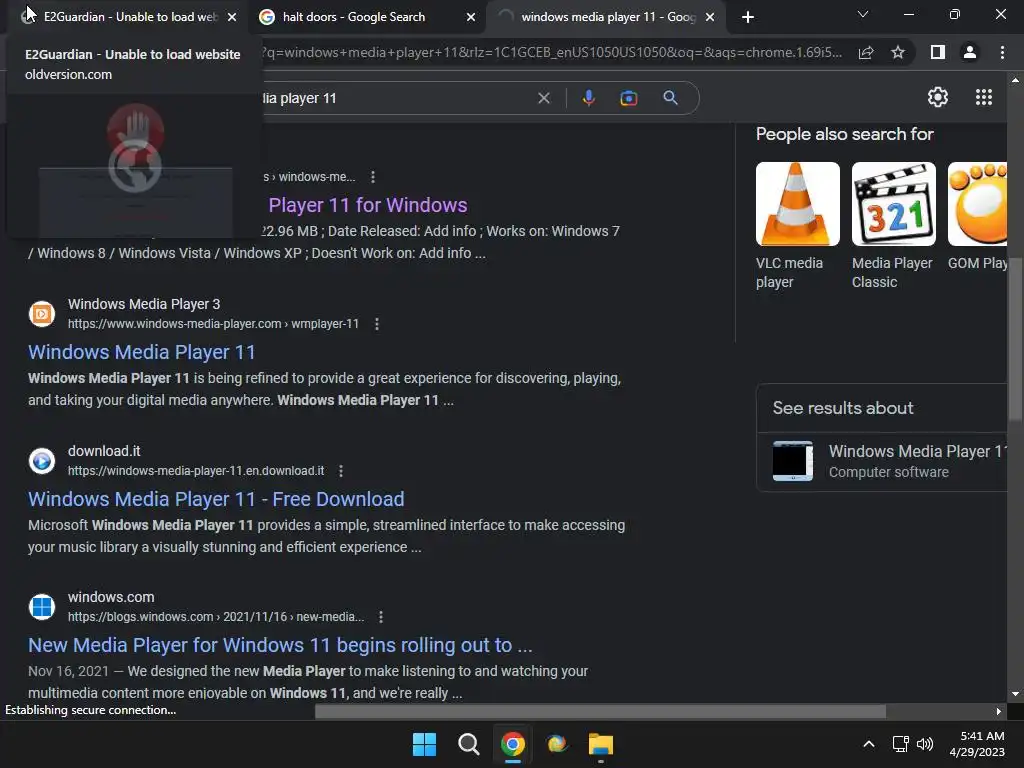Click the download.it site favicon
This screenshot has height=768, width=1024.
click(x=42, y=461)
